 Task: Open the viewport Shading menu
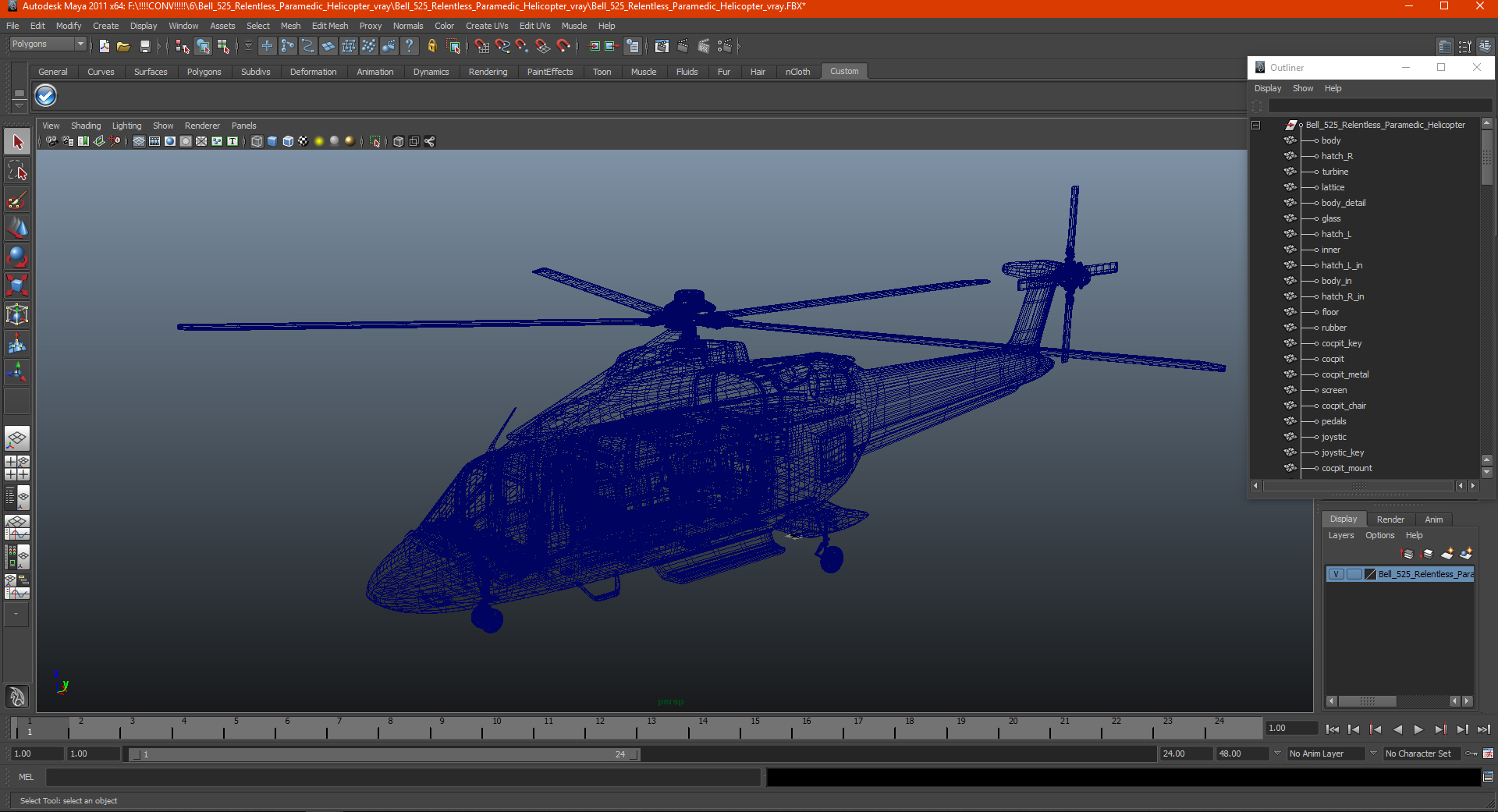86,126
